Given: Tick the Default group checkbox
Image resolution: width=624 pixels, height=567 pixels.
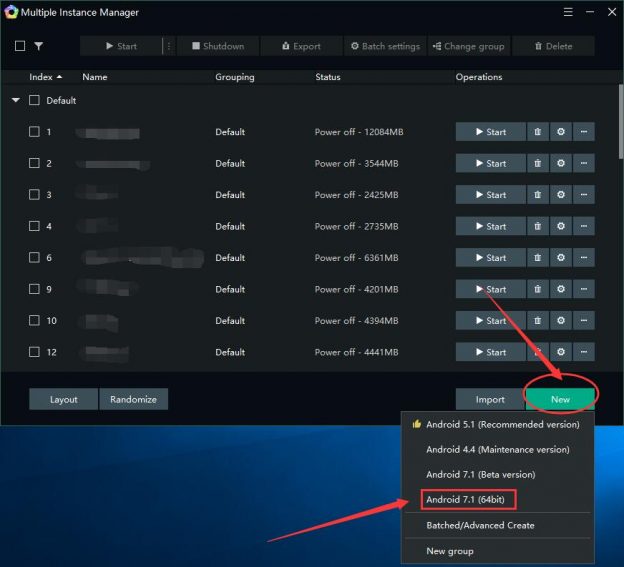Looking at the screenshot, I should (x=34, y=100).
